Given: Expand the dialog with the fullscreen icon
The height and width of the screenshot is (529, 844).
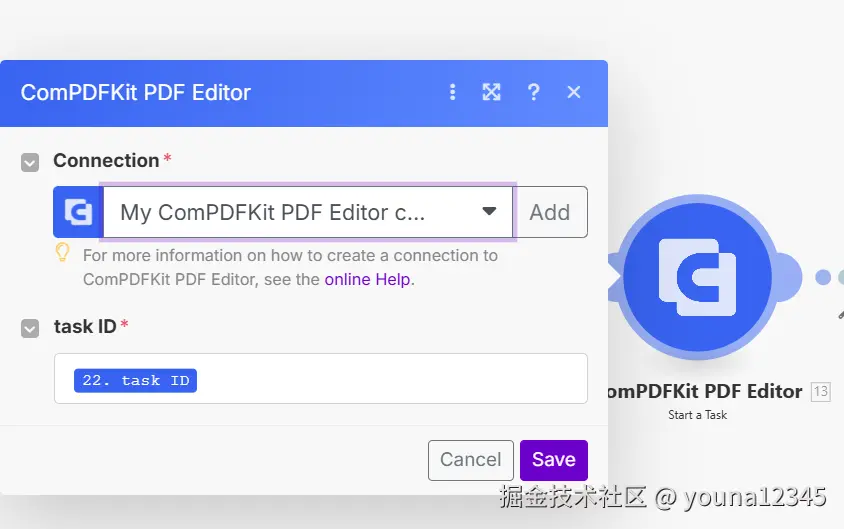Looking at the screenshot, I should (x=491, y=92).
